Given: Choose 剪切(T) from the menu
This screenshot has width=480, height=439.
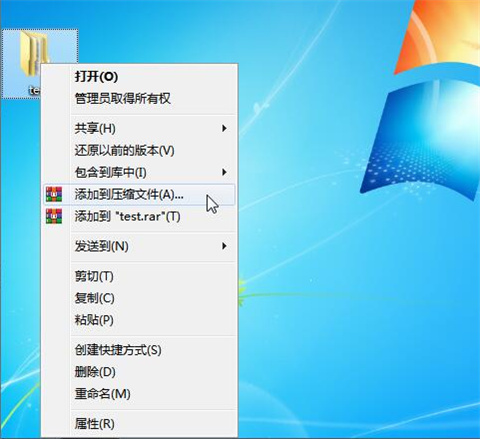Looking at the screenshot, I should 139,276.
